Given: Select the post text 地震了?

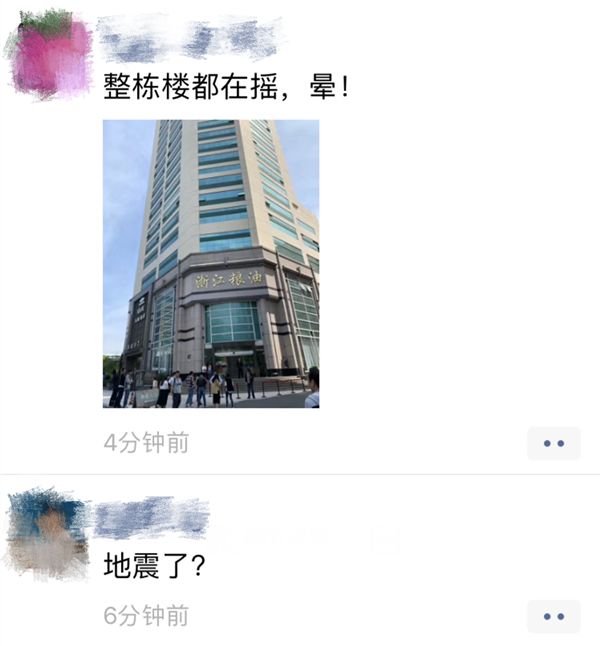Looking at the screenshot, I should (x=154, y=565).
